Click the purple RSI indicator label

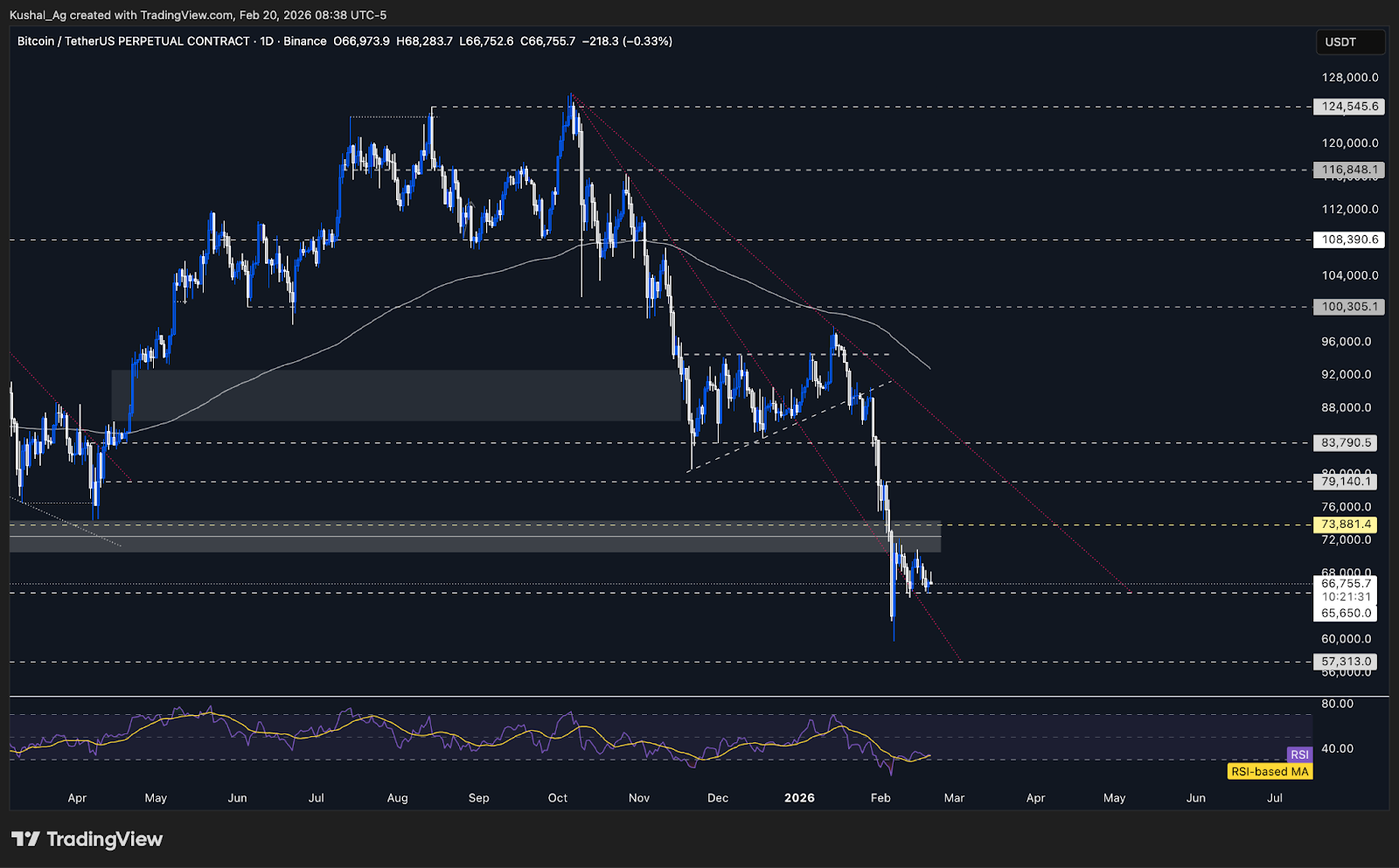[1299, 753]
